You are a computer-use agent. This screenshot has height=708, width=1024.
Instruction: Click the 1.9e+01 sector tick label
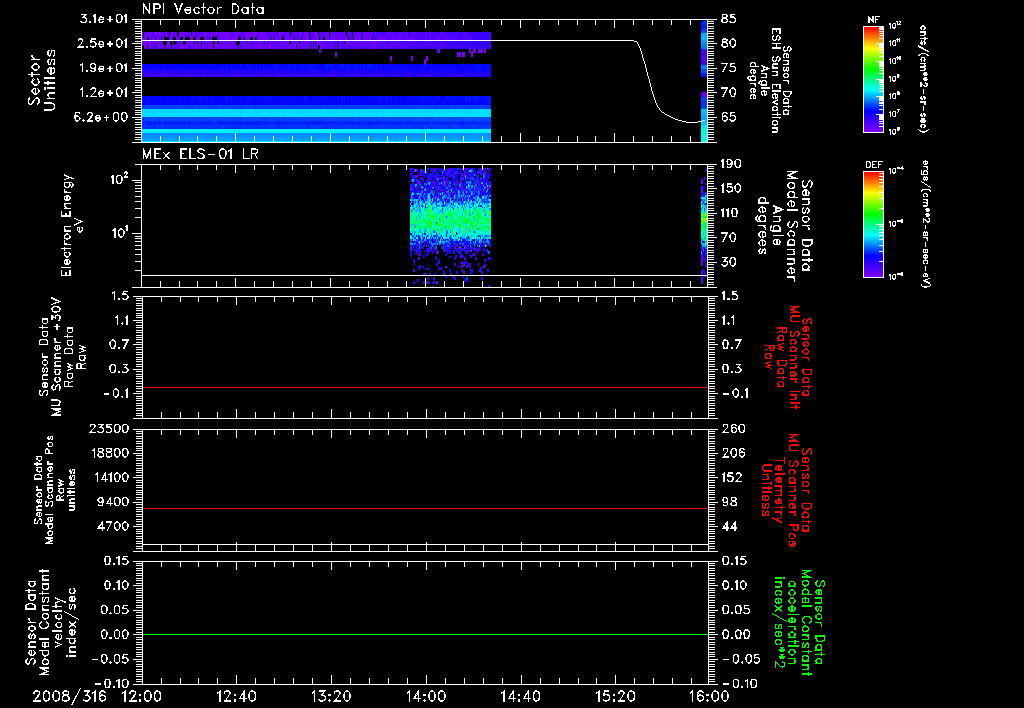[x=103, y=68]
